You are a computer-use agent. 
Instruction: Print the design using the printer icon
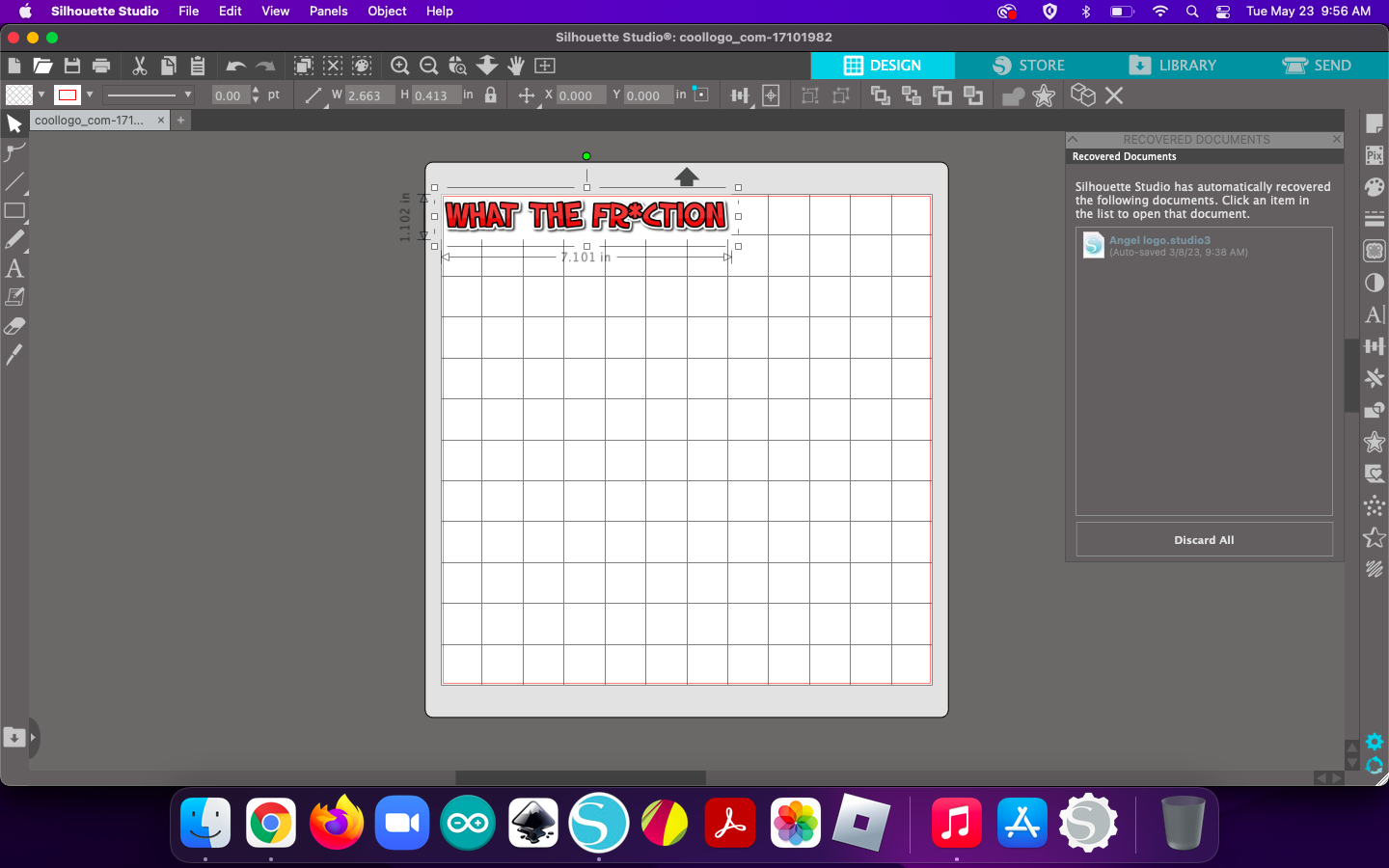pos(101,66)
